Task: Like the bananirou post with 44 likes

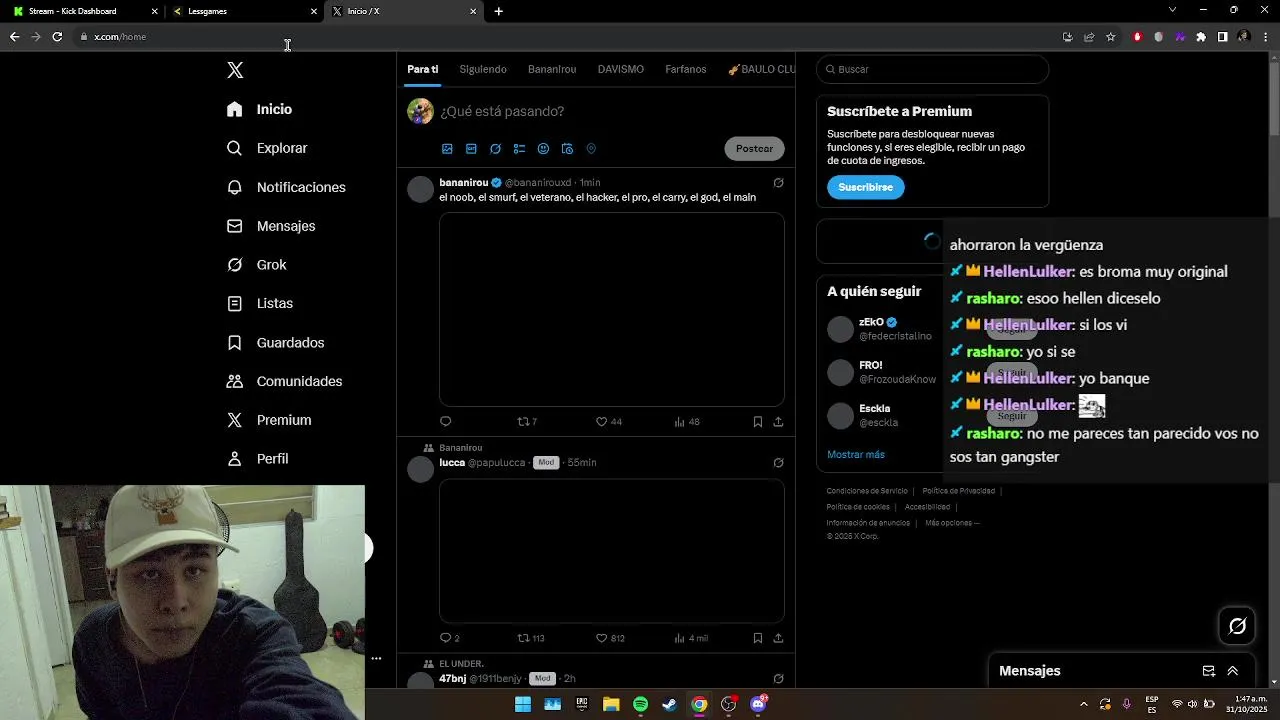Action: coord(609,422)
